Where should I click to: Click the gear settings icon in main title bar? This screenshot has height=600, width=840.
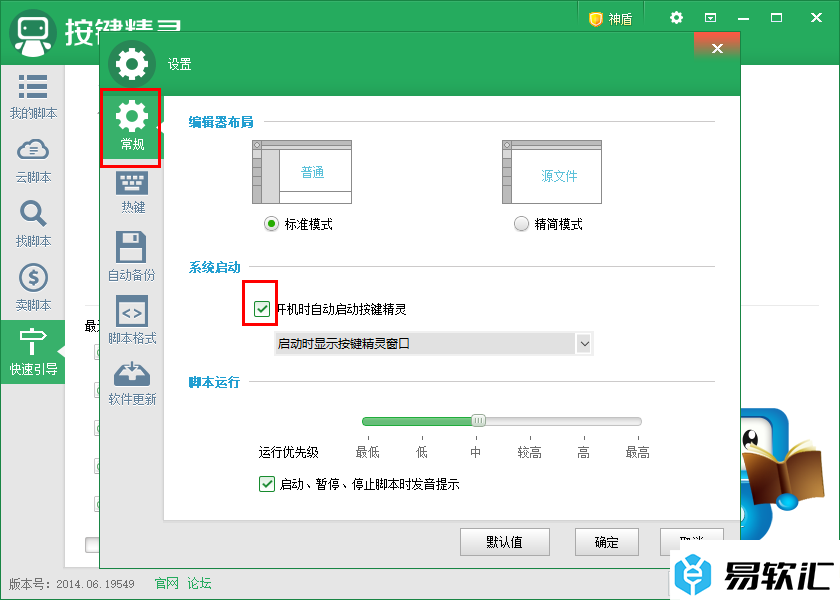pos(677,18)
